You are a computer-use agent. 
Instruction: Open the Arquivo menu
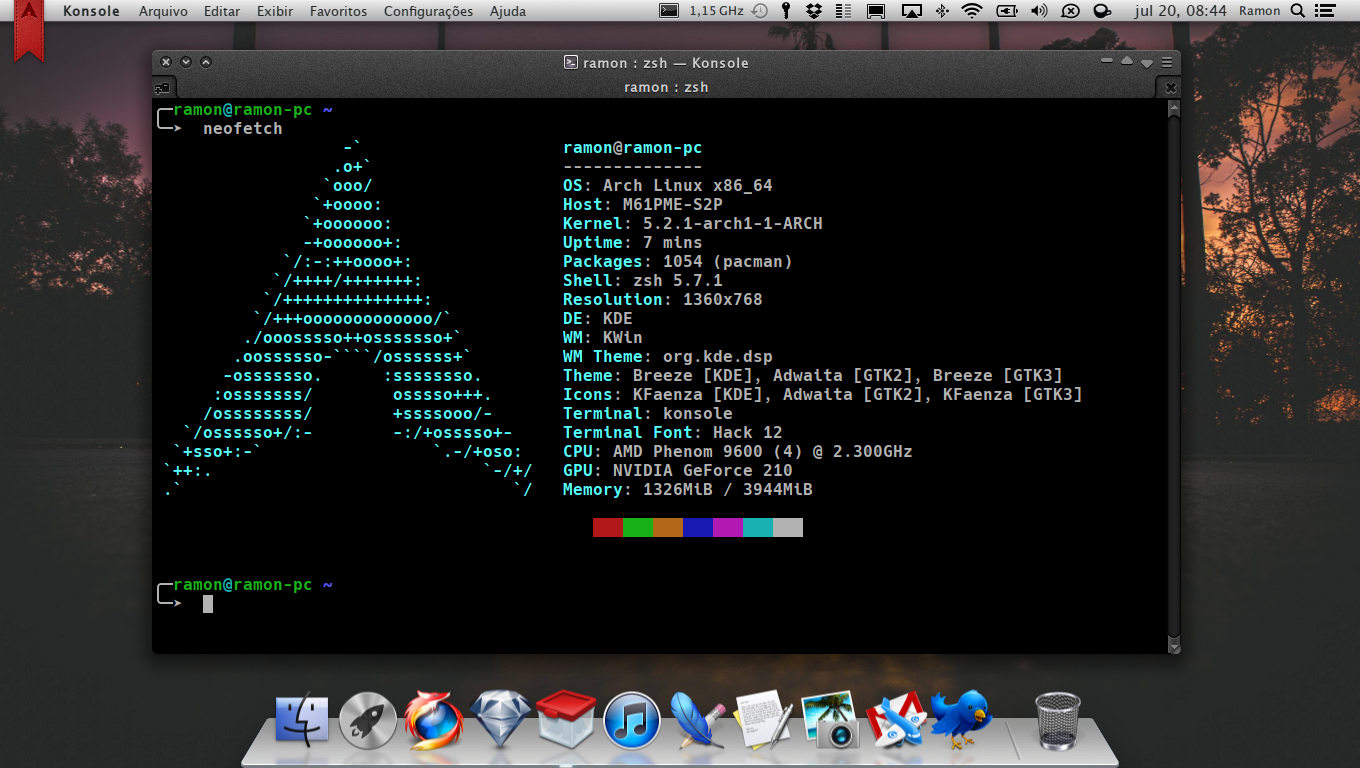[x=163, y=11]
